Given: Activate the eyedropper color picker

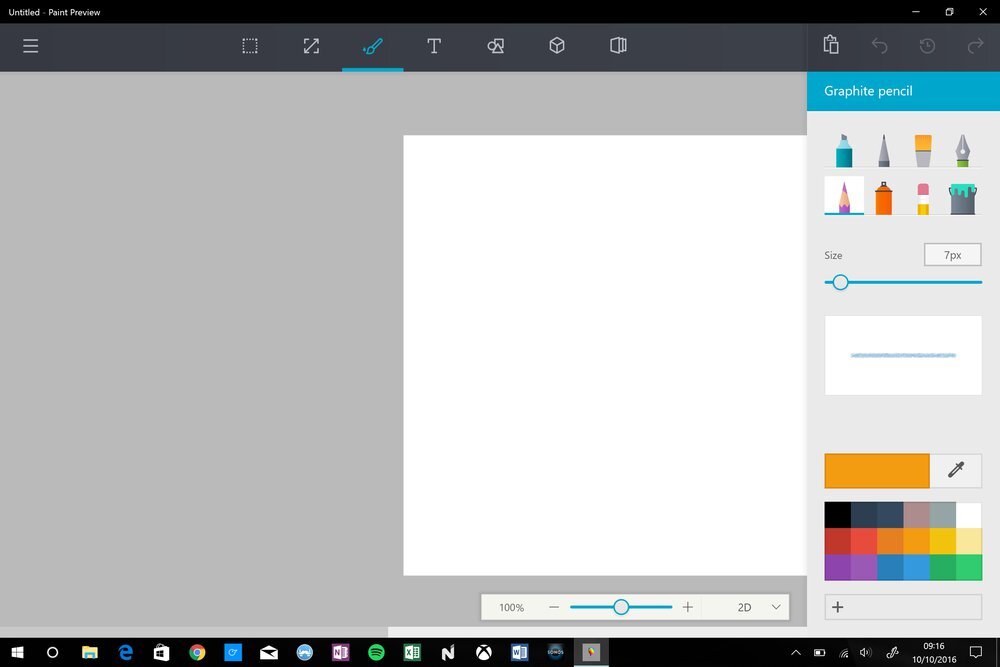Looking at the screenshot, I should [956, 470].
